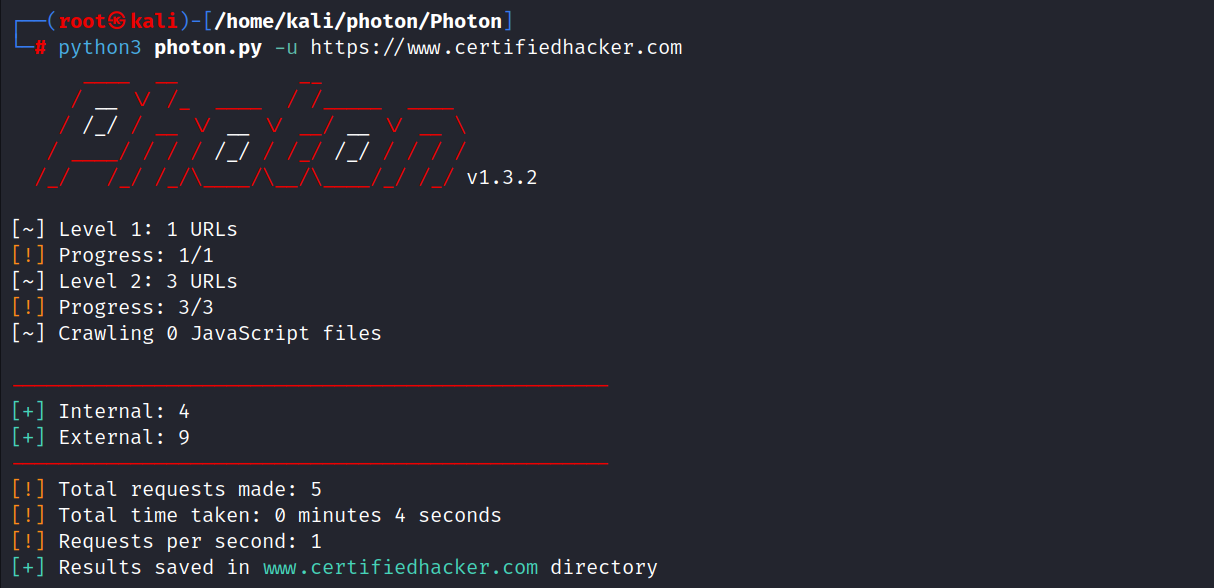Click the red # root prompt symbol

pyautogui.click(x=40, y=48)
